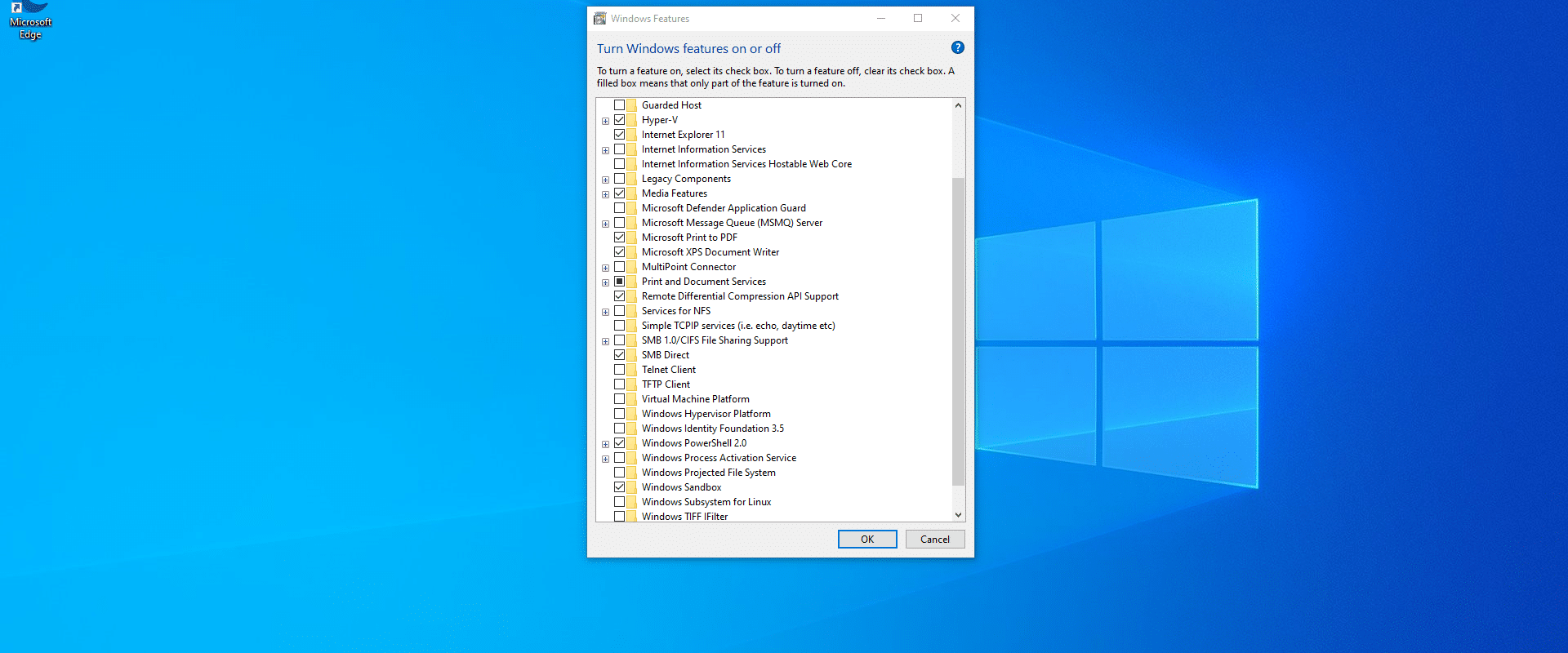Select the Windows Identity Foundation 3.5 folder icon
Image resolution: width=1568 pixels, height=653 pixels.
(632, 429)
